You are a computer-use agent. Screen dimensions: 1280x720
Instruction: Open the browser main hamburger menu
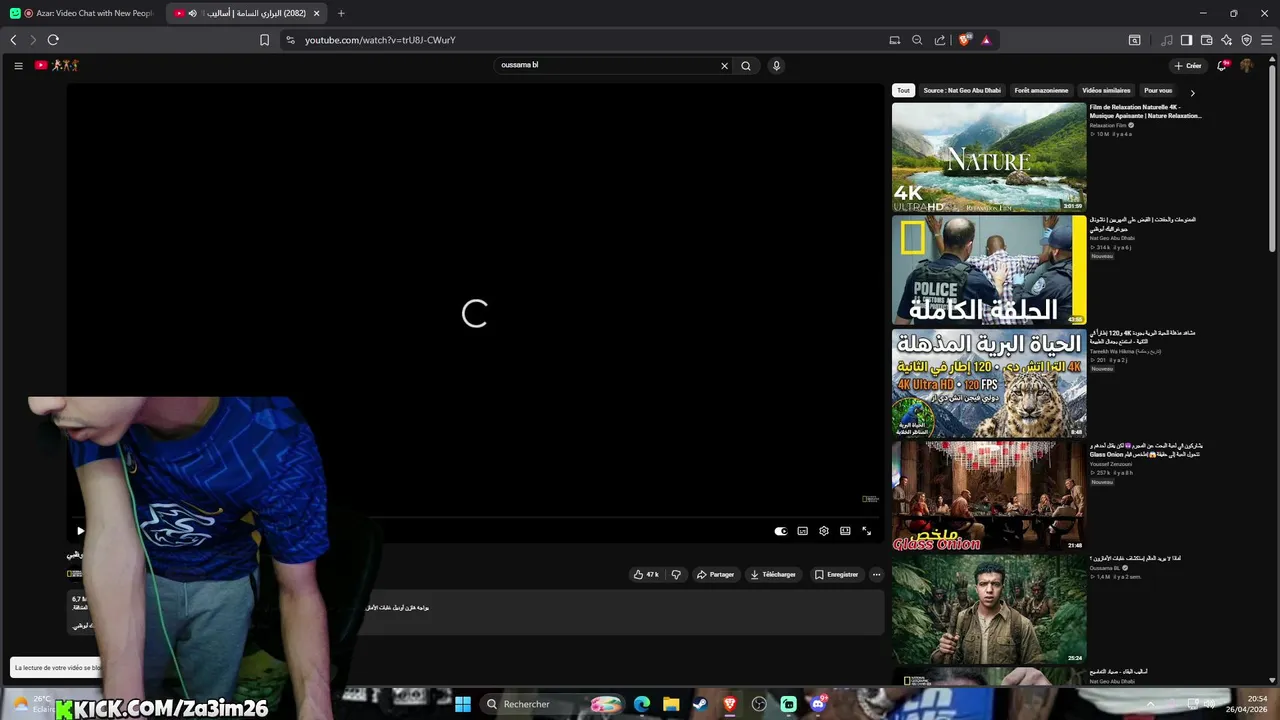click(x=1267, y=40)
